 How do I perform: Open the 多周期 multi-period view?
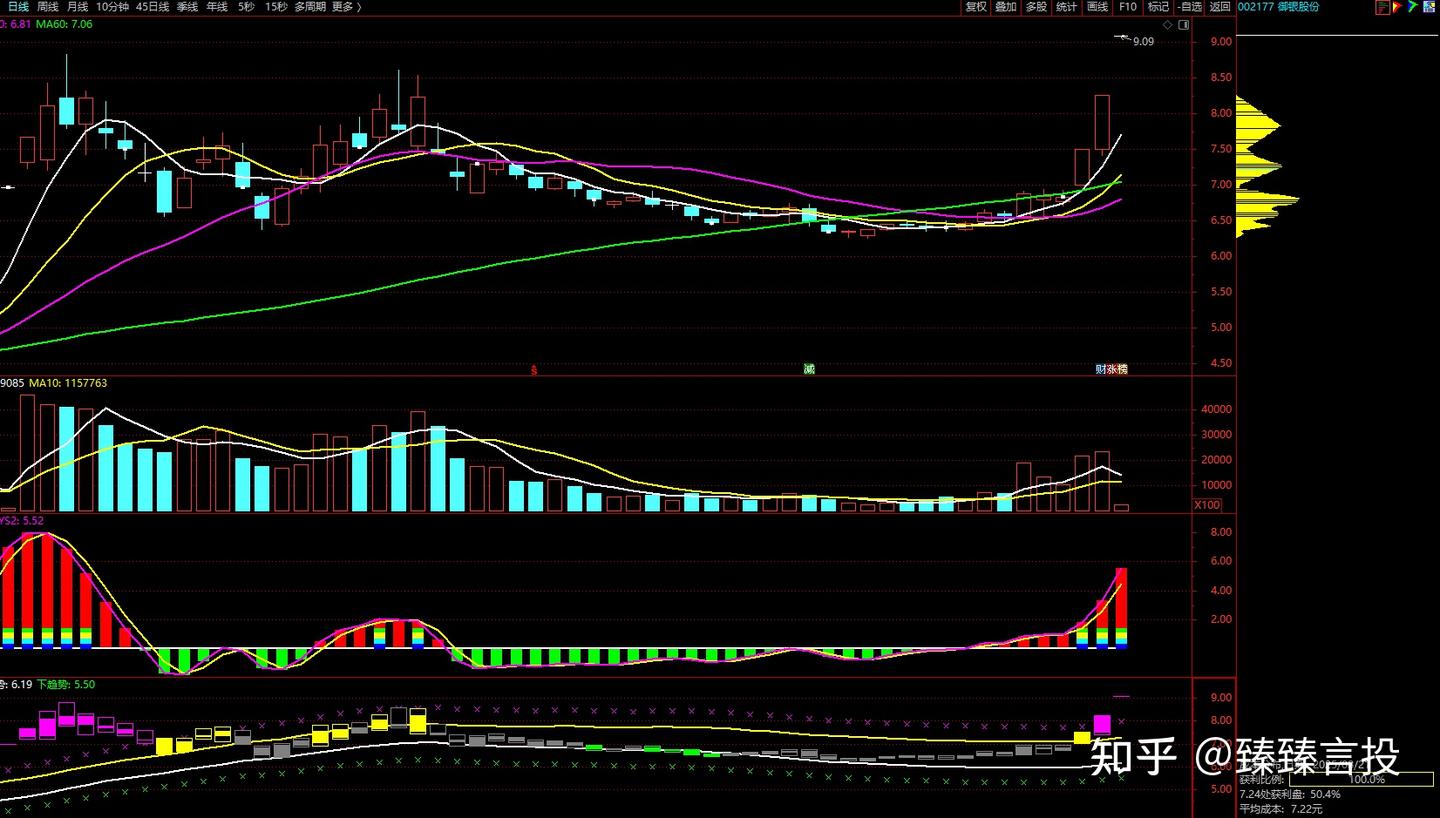tap(310, 7)
